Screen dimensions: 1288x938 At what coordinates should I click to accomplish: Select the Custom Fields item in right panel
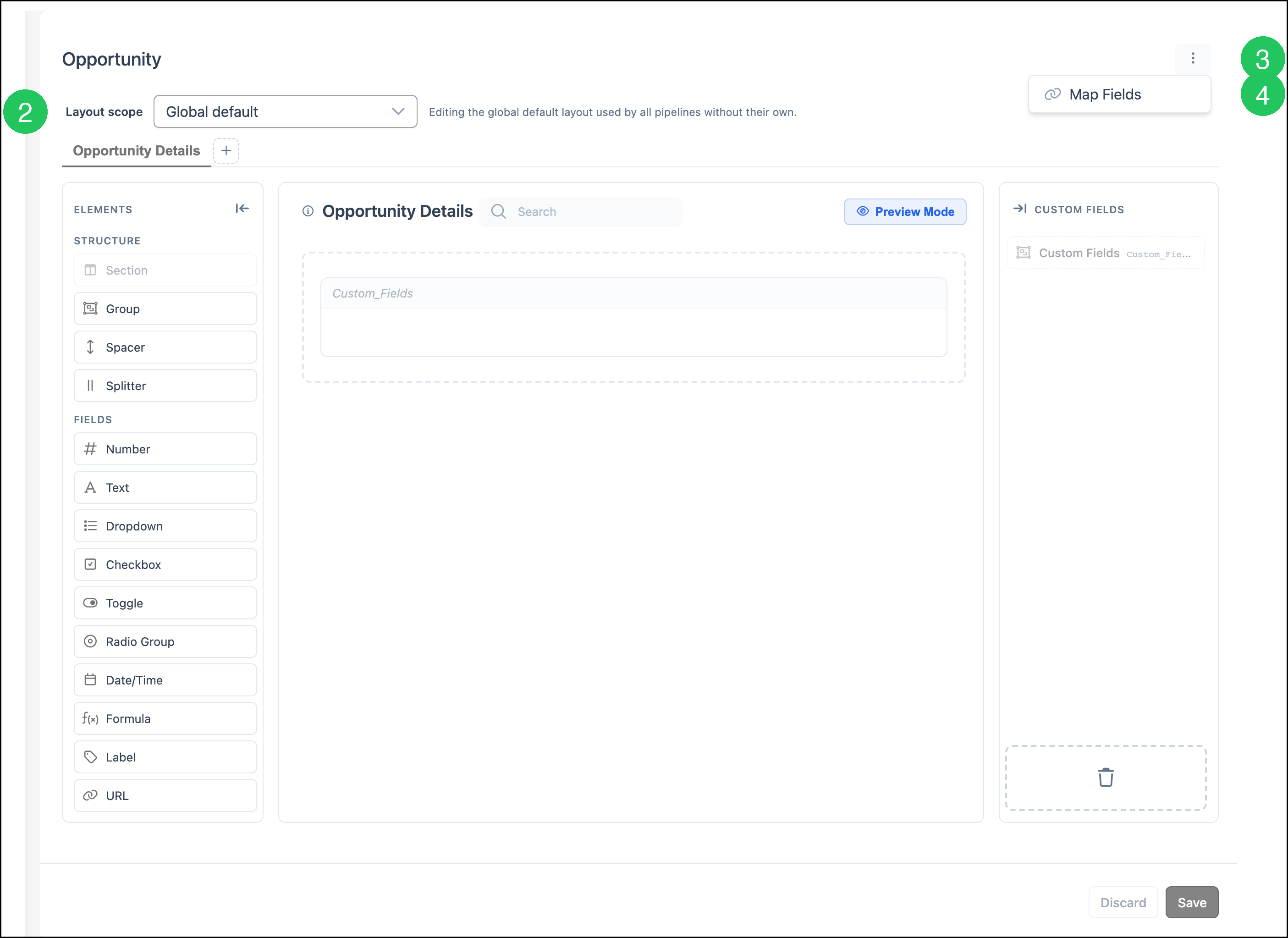(x=1105, y=253)
